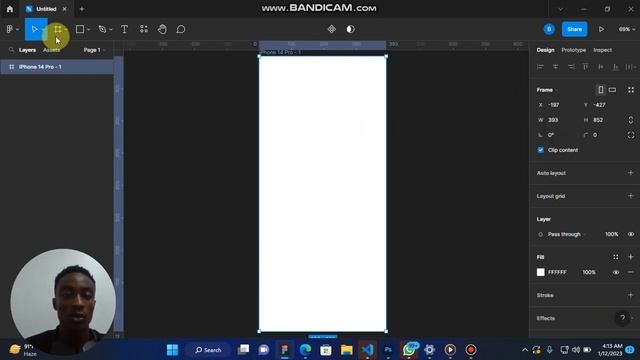Click the align bottom icon
This screenshot has height=360, width=640.
coord(616,67)
